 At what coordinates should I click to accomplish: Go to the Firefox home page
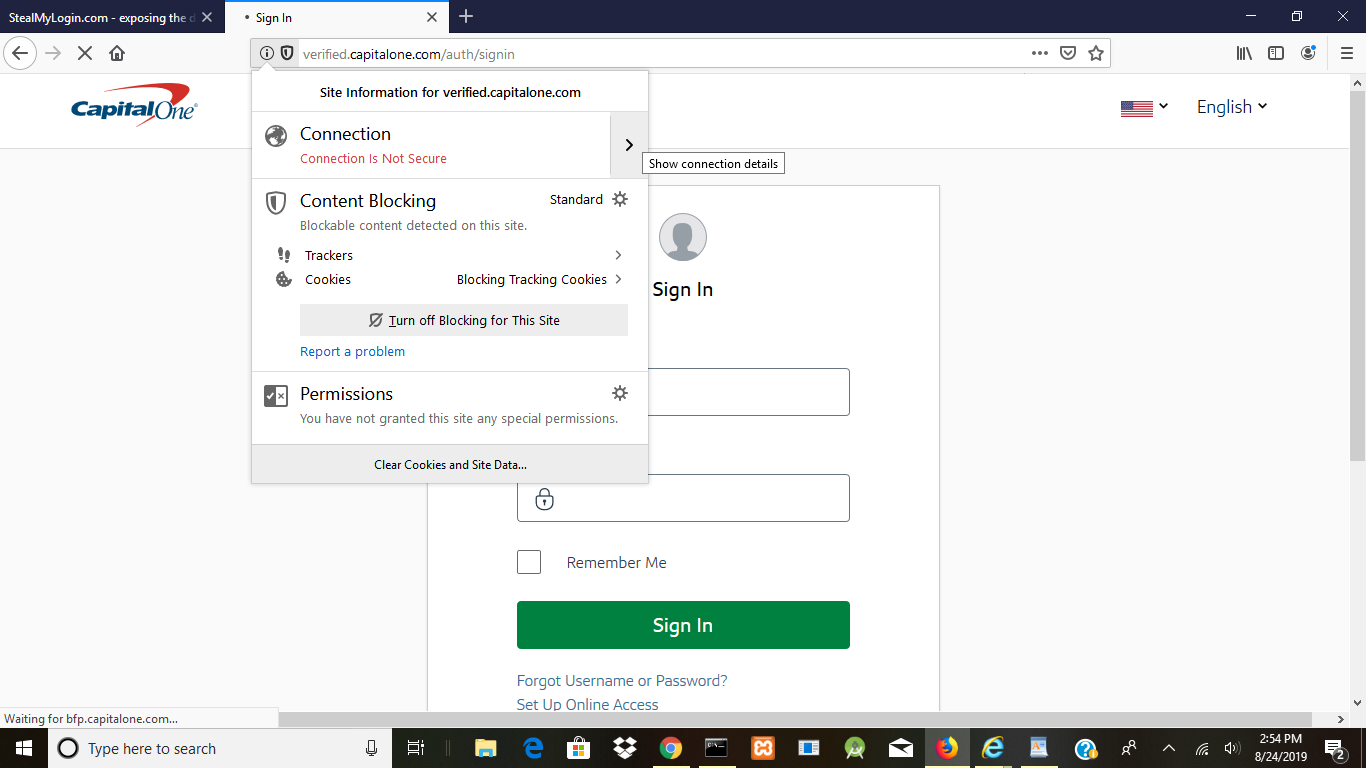point(117,53)
